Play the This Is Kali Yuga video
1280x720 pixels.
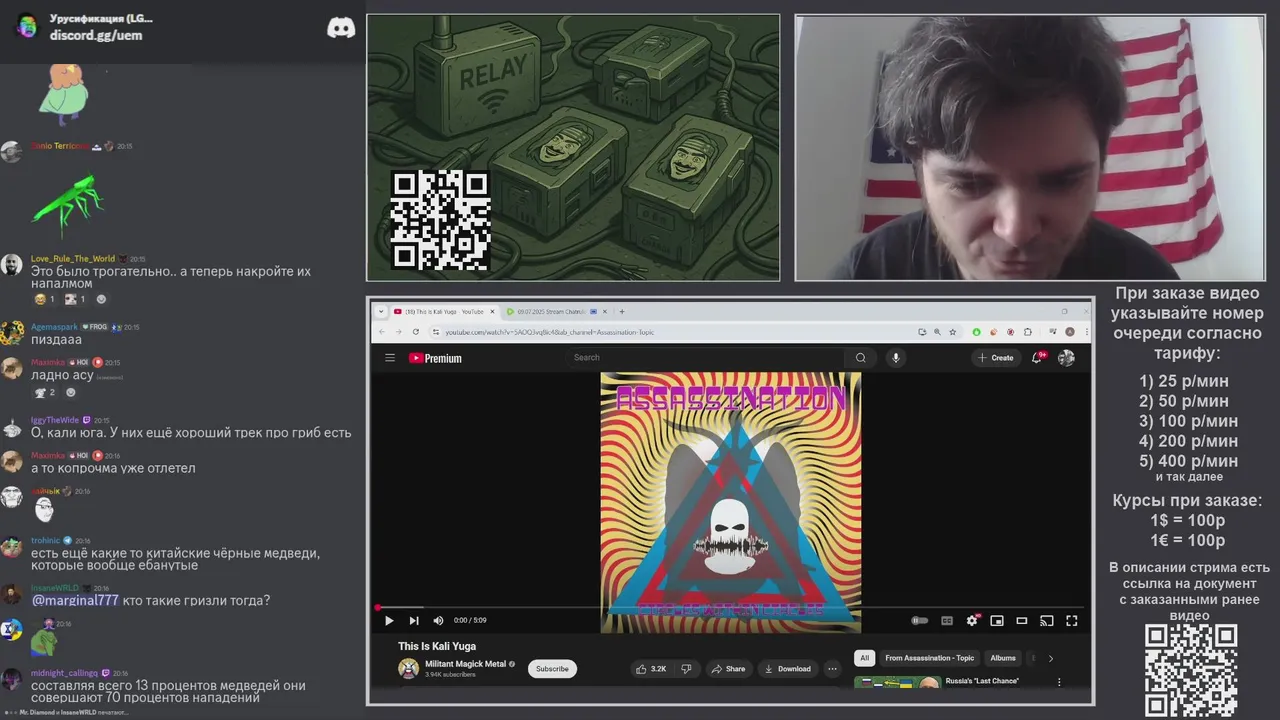[389, 621]
